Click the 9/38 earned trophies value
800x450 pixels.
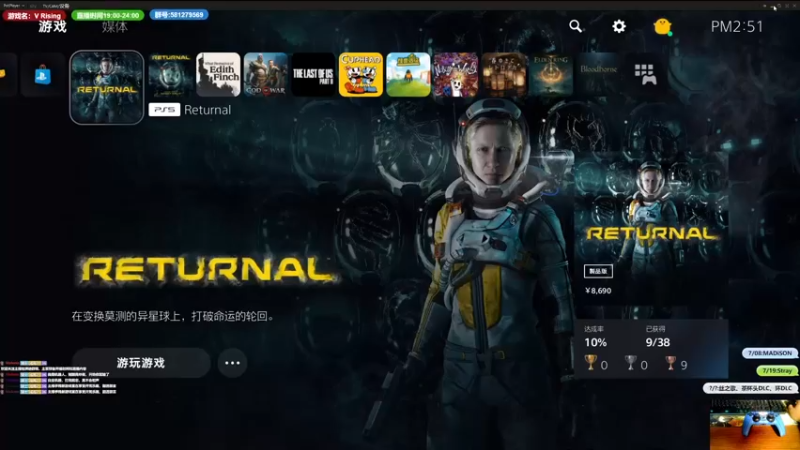pos(658,342)
